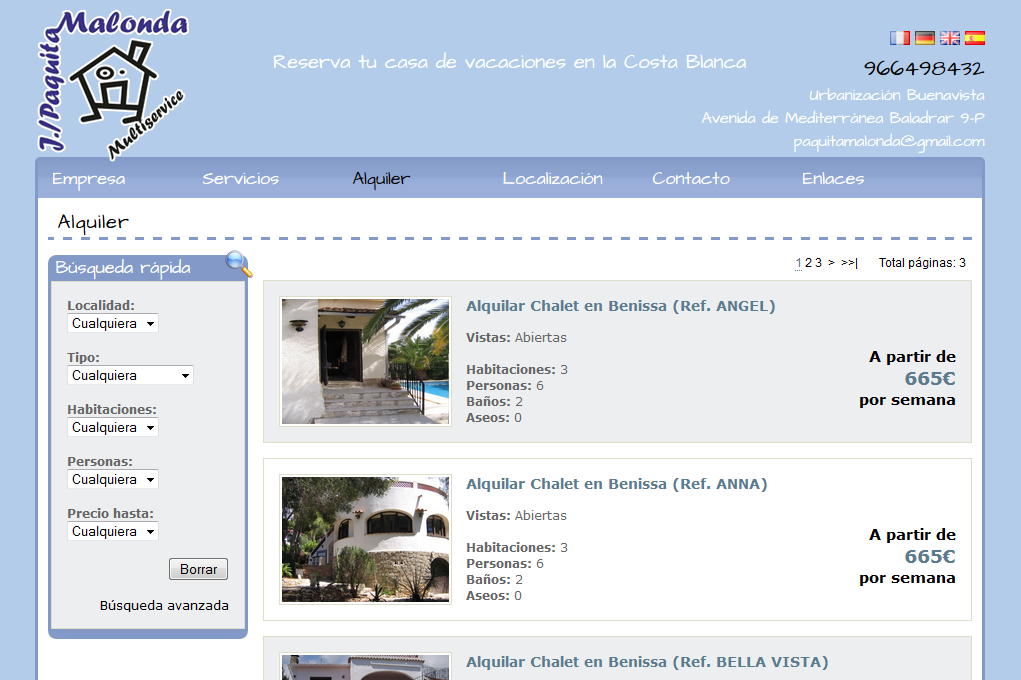
Task: Open the Localización menu item
Action: point(552,178)
